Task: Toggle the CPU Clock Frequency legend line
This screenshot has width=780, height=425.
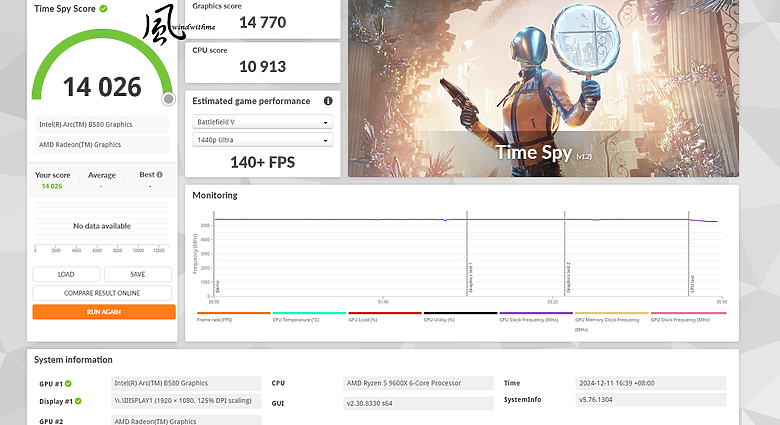Action: 536,313
